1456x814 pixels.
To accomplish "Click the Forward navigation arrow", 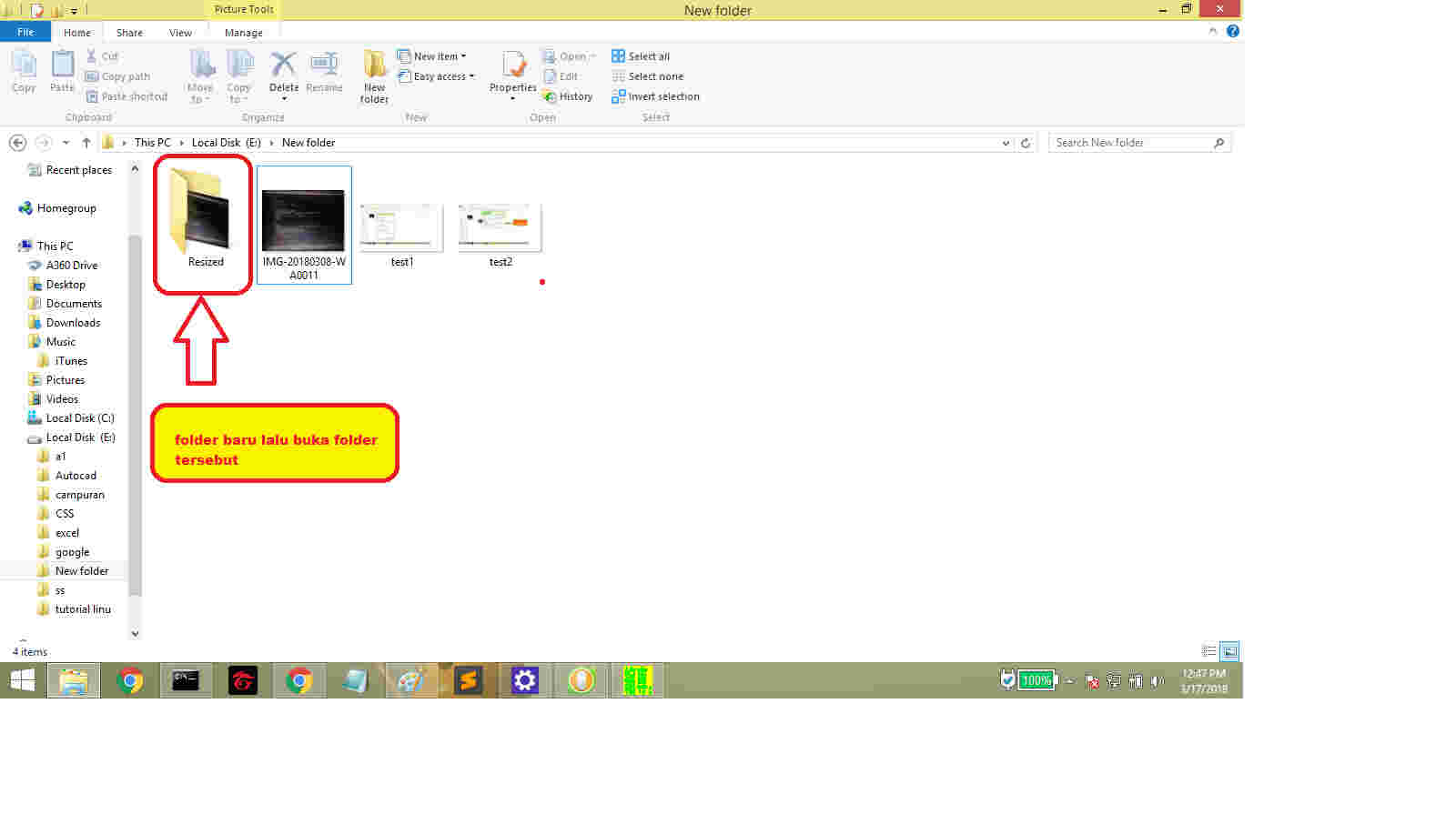I will (x=43, y=143).
